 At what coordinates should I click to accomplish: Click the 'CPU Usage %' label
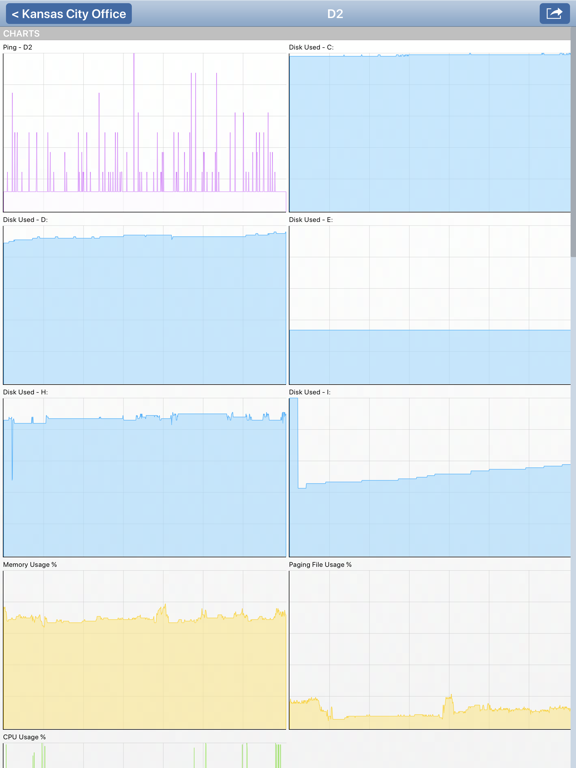coord(24,737)
